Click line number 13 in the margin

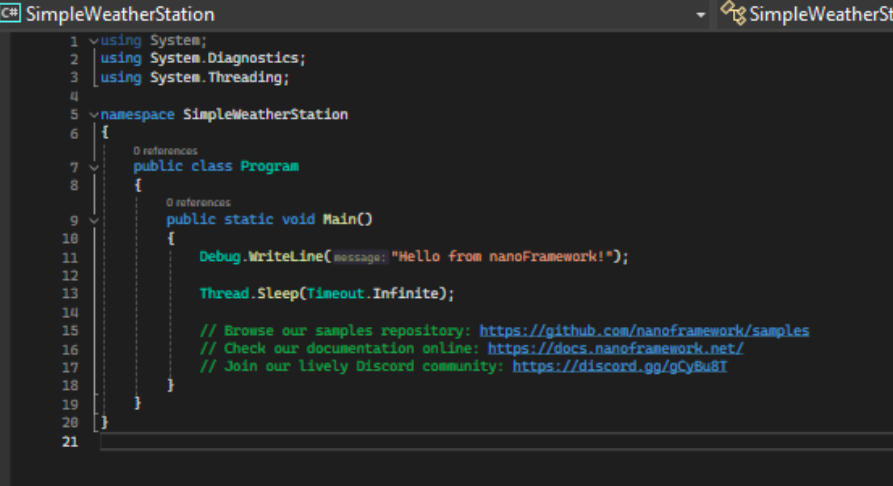point(70,294)
